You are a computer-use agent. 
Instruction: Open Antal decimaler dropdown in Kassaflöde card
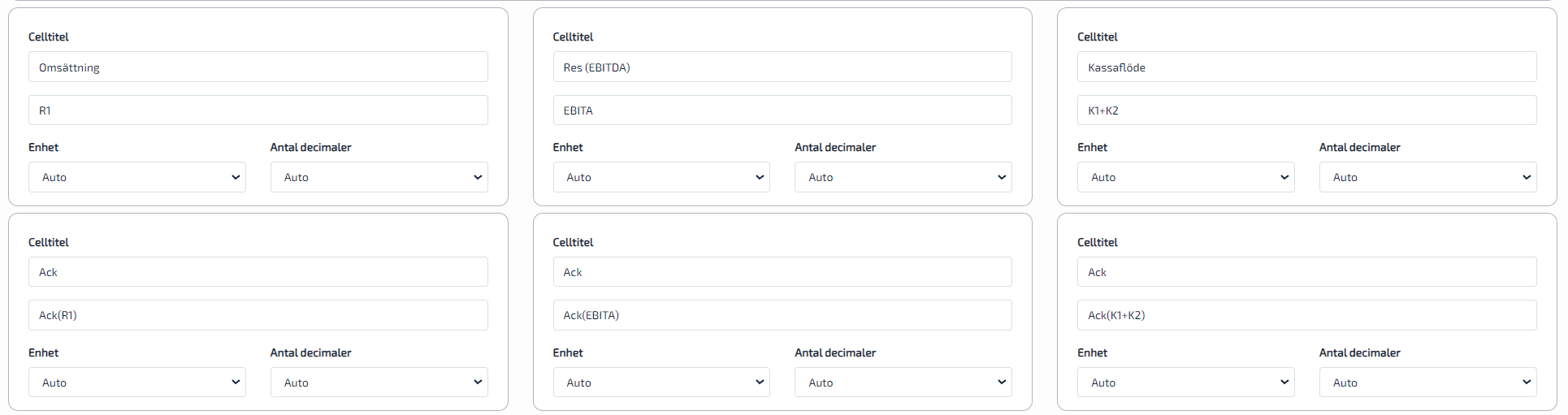[x=1428, y=177]
